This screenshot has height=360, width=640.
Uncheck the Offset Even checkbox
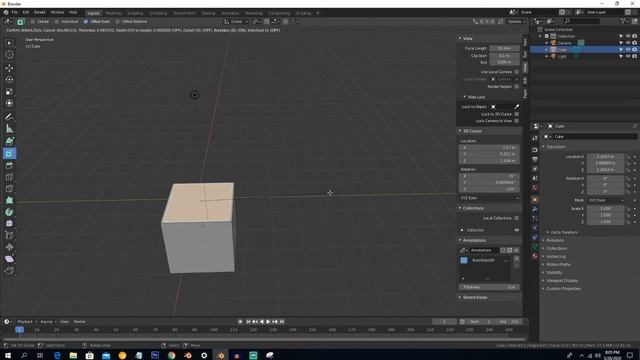pos(86,22)
